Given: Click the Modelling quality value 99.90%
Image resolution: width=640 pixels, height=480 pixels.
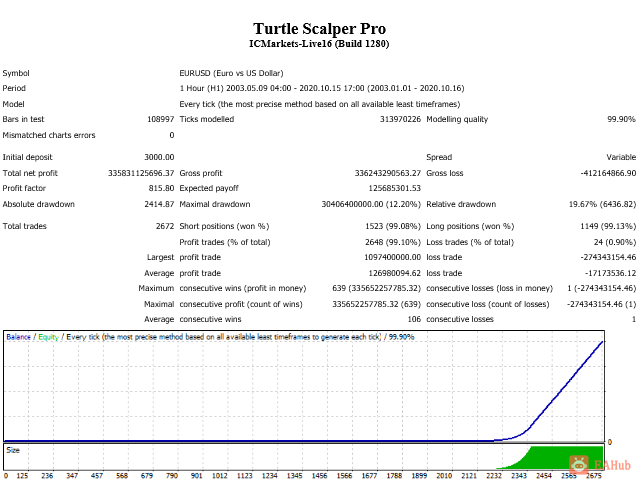Looking at the screenshot, I should point(621,119).
